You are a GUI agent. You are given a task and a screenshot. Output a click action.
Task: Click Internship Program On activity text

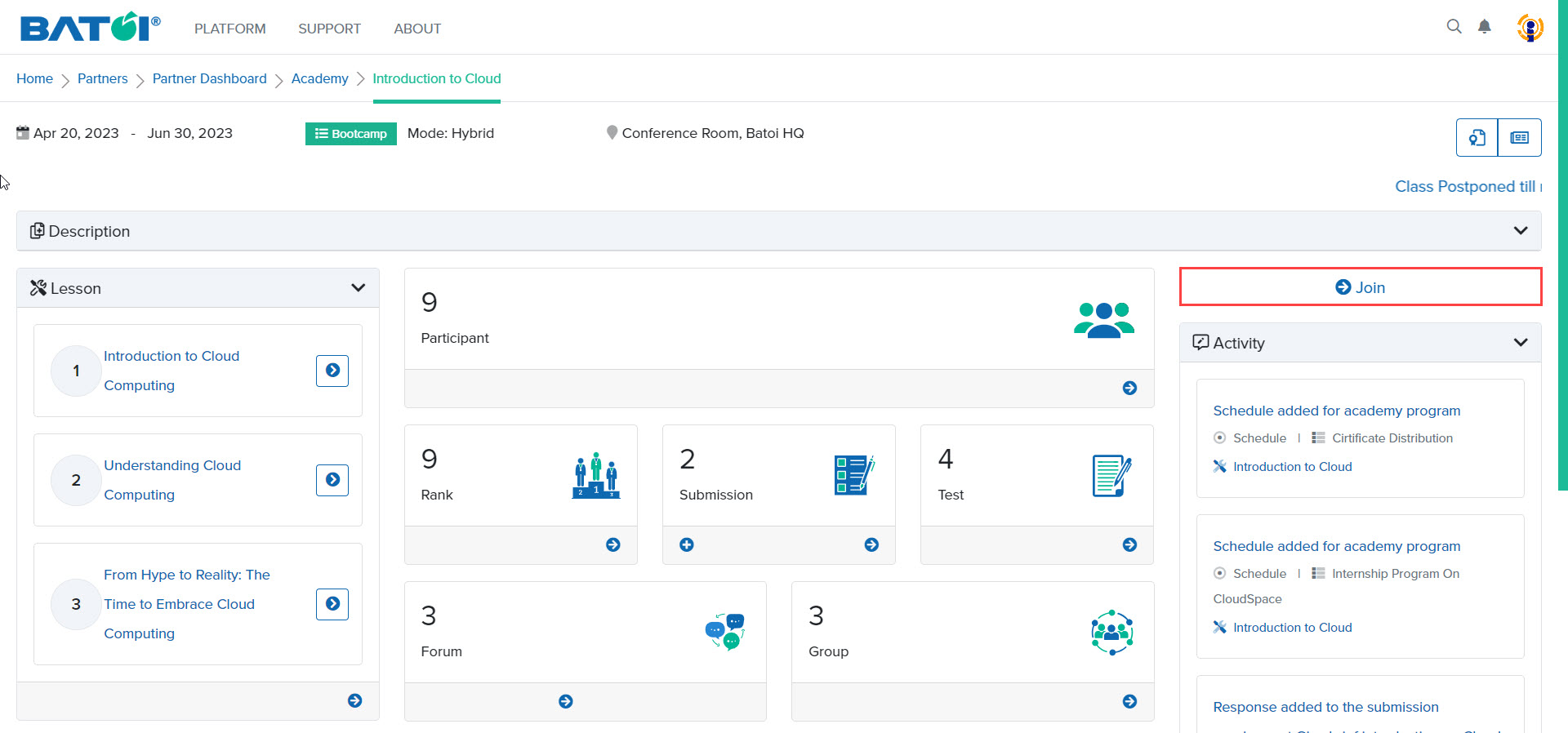(1396, 574)
